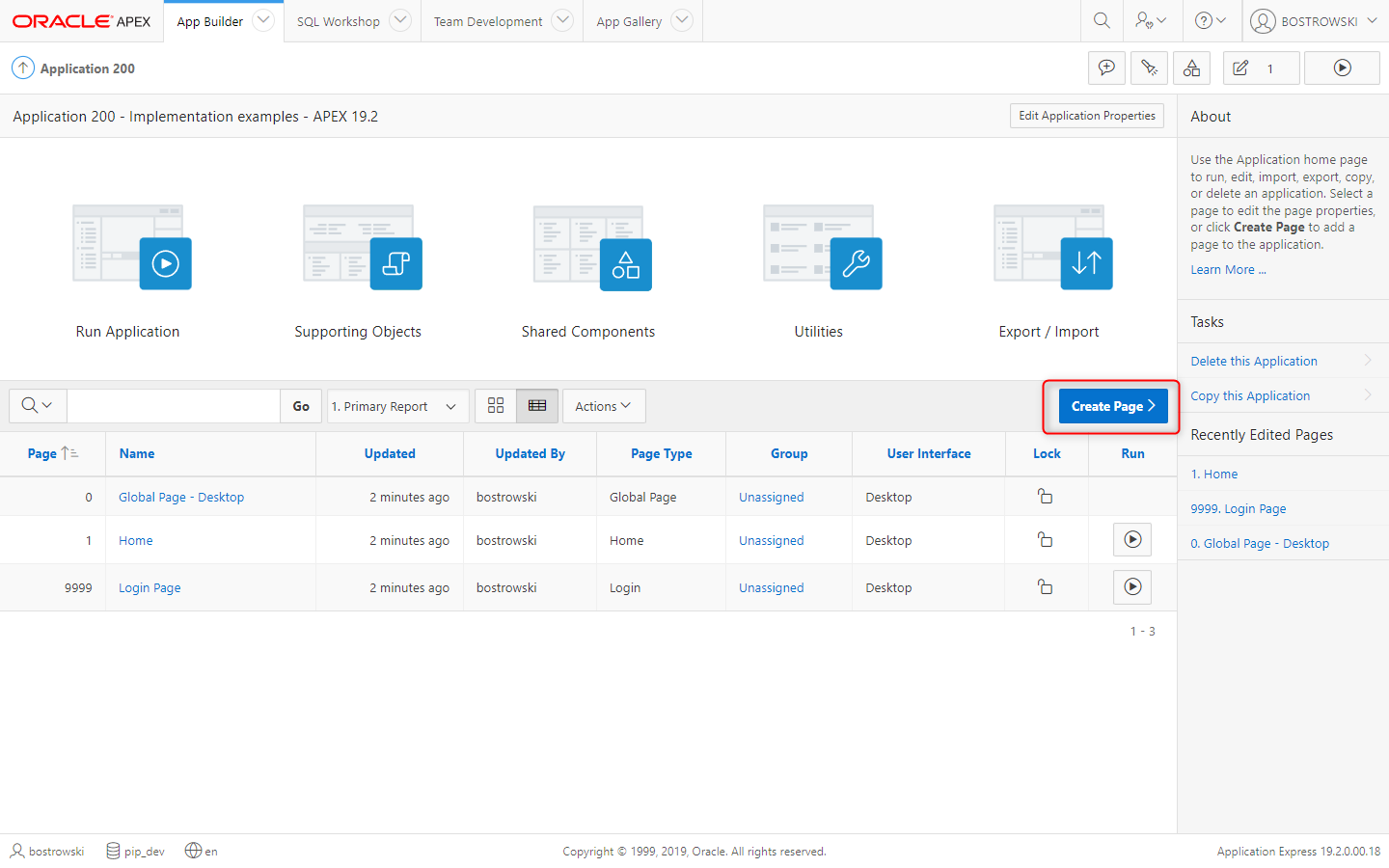This screenshot has height=868, width=1389.
Task: Sort by the Page column header
Action: click(42, 453)
